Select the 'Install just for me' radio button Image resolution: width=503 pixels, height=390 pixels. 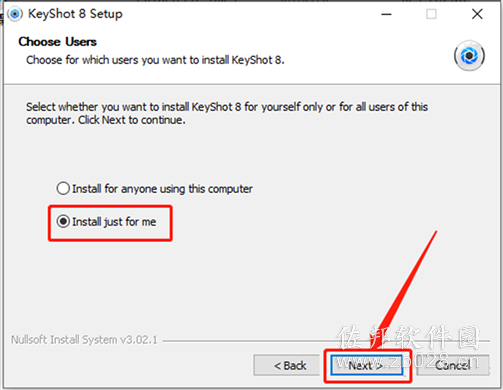click(63, 221)
